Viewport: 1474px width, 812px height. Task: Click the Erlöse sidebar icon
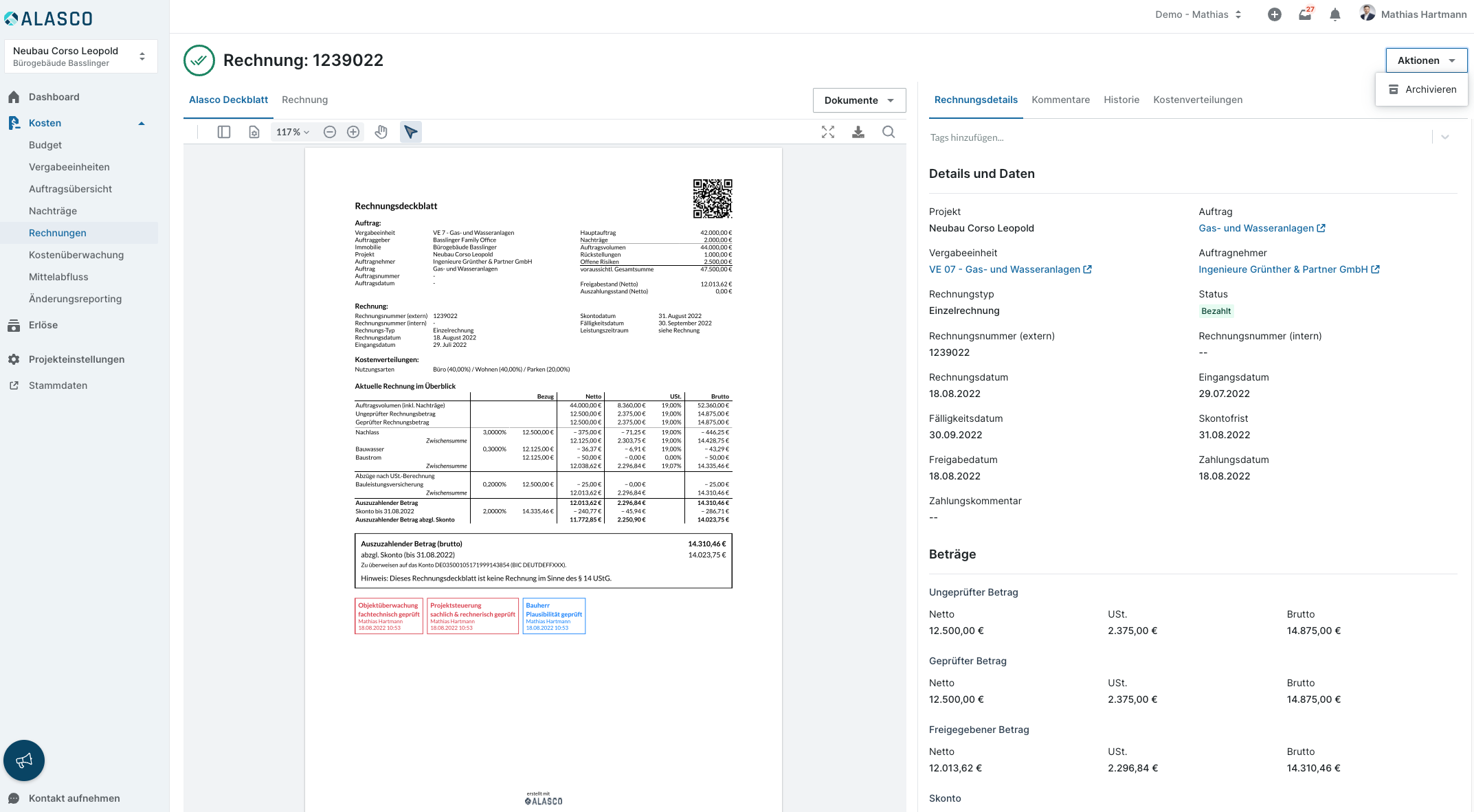pyautogui.click(x=14, y=326)
